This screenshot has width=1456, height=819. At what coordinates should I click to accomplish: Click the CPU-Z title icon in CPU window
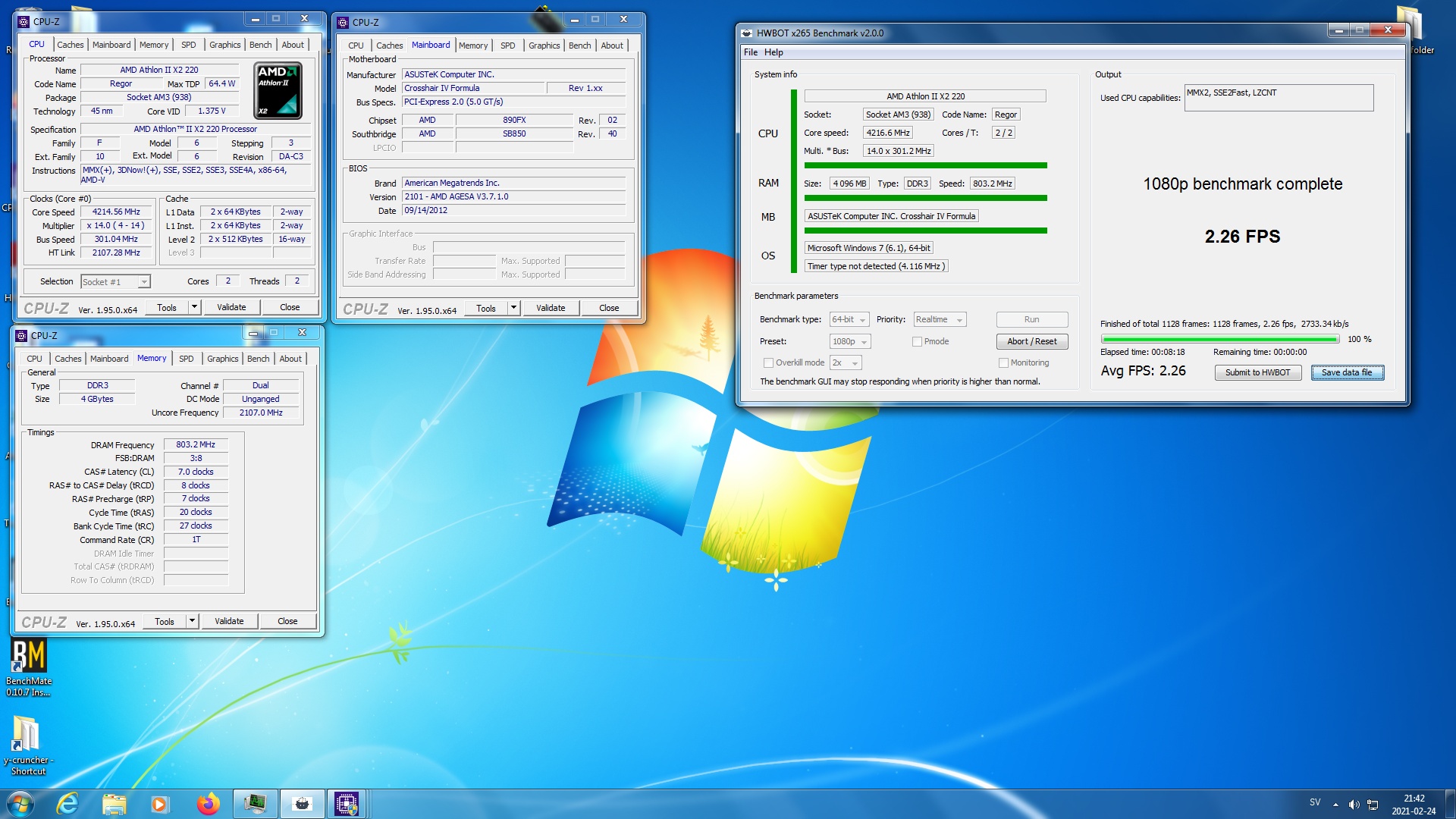coord(24,21)
